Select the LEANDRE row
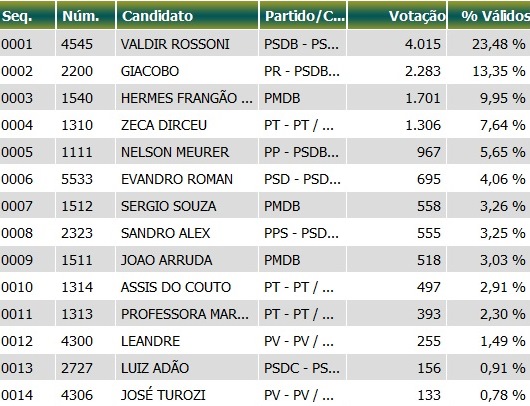Image resolution: width=530 pixels, height=406 pixels. [x=265, y=341]
